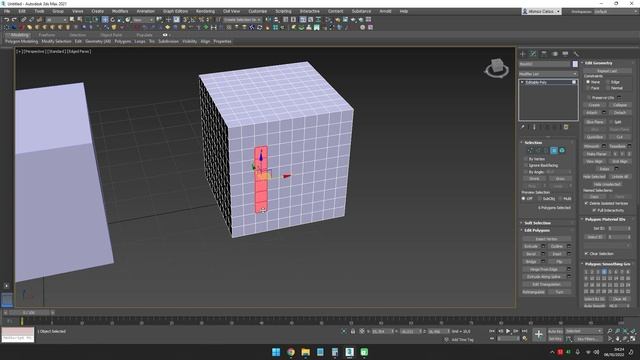Select the Select and Move tool

tap(105, 20)
